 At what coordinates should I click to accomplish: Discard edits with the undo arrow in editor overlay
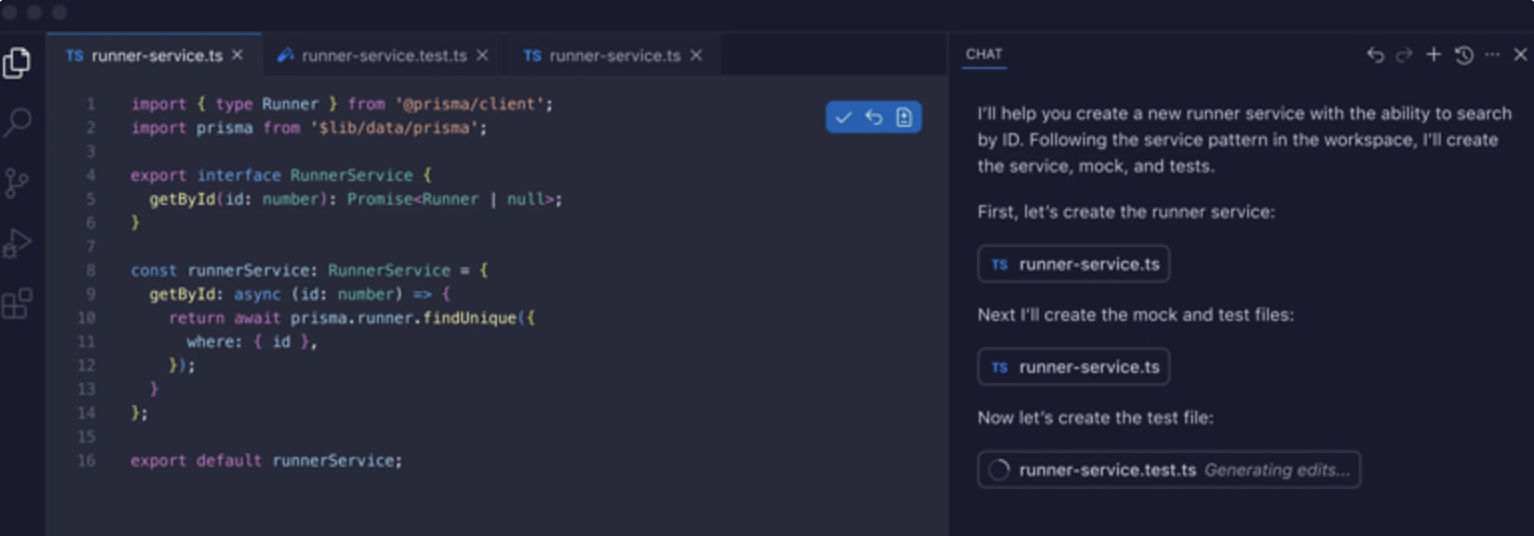(873, 117)
